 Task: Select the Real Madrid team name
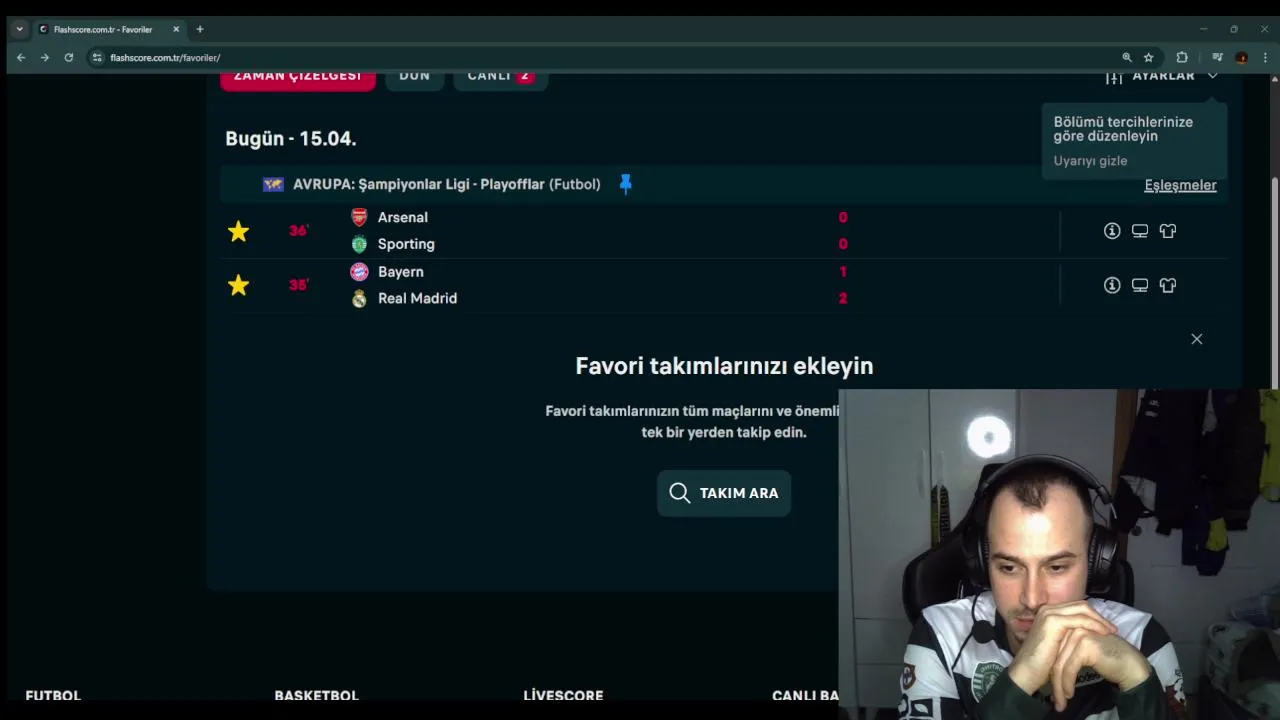(417, 298)
